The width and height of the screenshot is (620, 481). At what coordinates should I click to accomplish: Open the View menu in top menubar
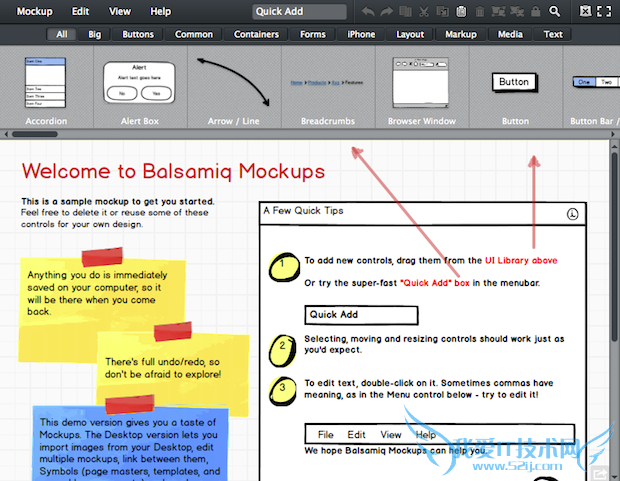(120, 11)
